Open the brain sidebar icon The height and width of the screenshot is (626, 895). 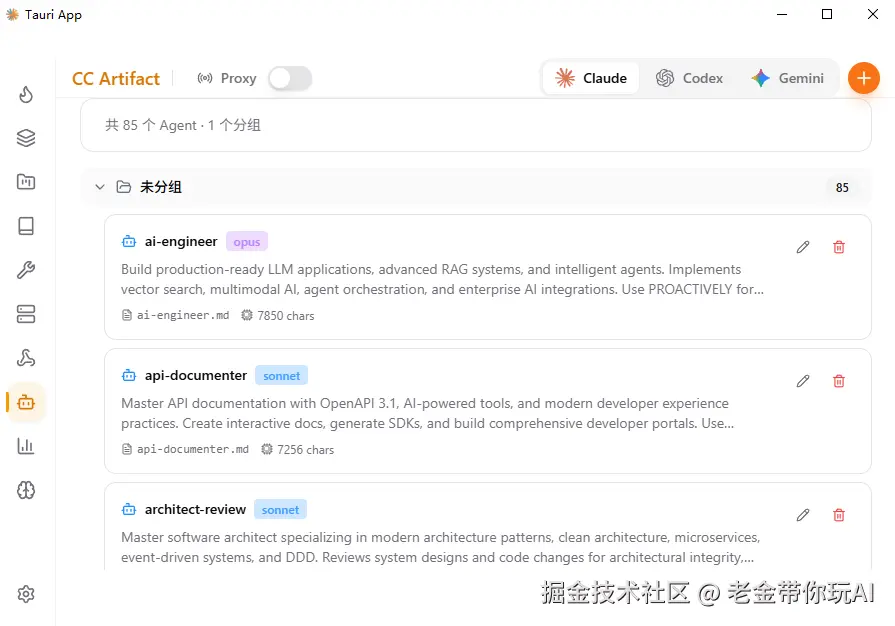(26, 490)
